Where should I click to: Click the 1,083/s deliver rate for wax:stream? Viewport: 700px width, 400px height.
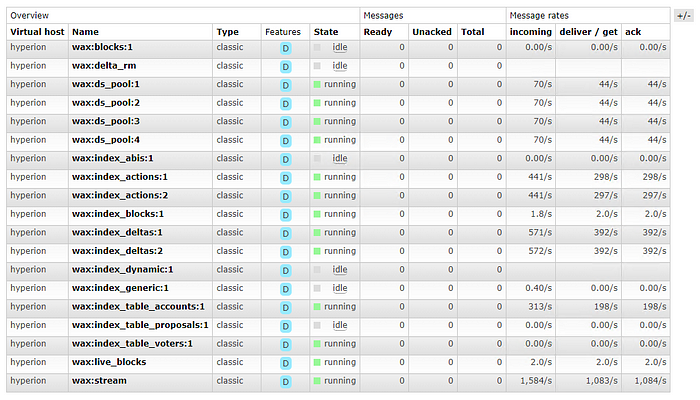pos(602,381)
